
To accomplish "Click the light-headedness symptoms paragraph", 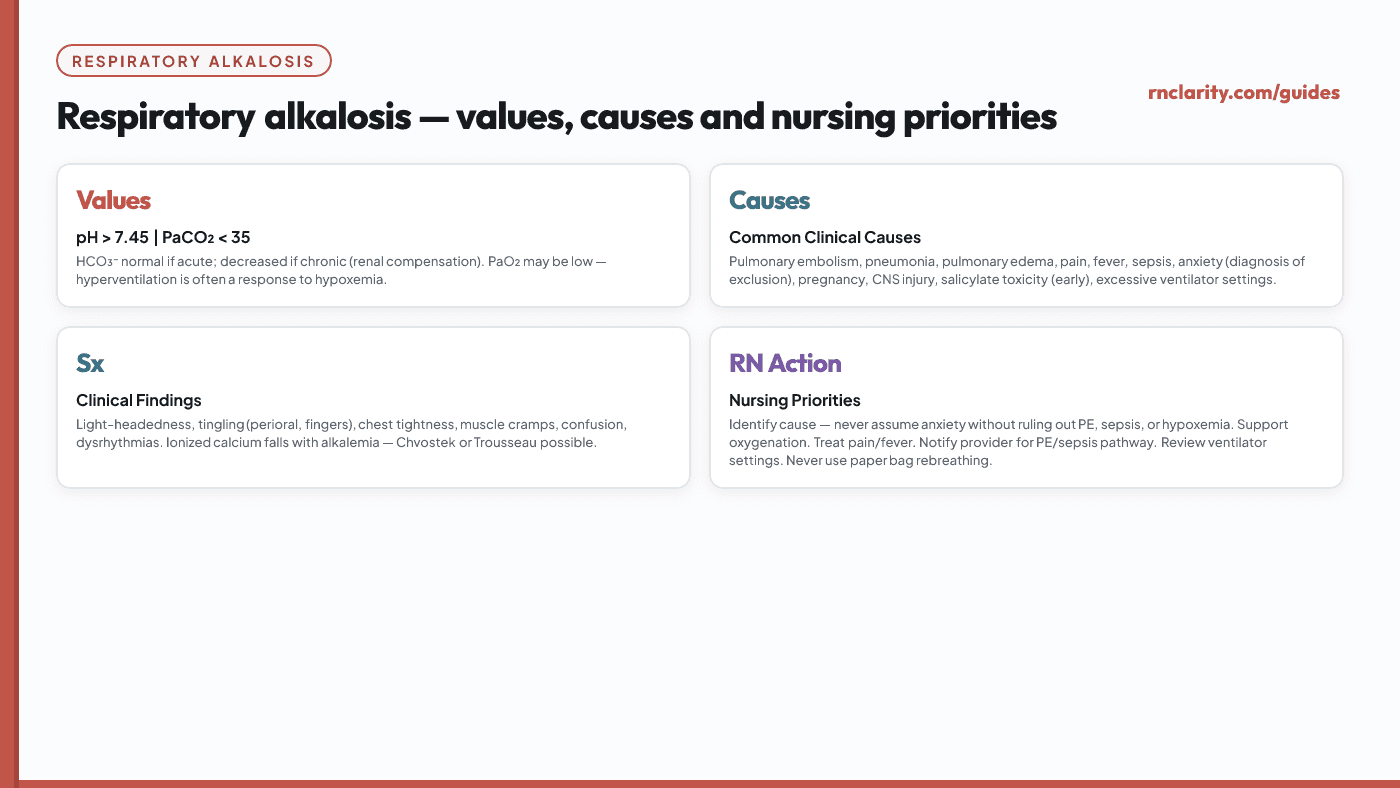I will (351, 433).
